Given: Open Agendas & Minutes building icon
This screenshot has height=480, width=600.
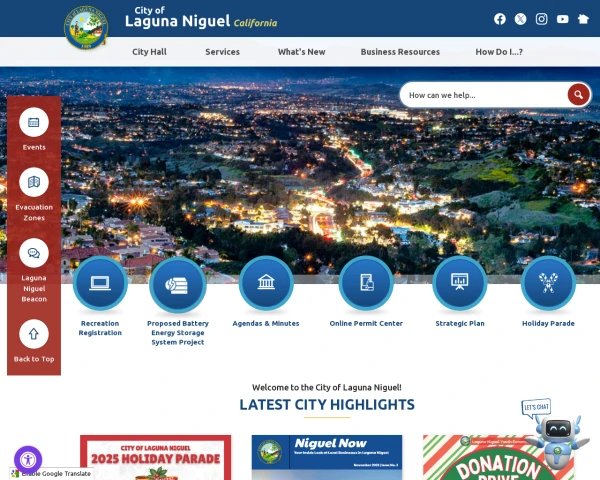Looking at the screenshot, I should pyautogui.click(x=266, y=283).
